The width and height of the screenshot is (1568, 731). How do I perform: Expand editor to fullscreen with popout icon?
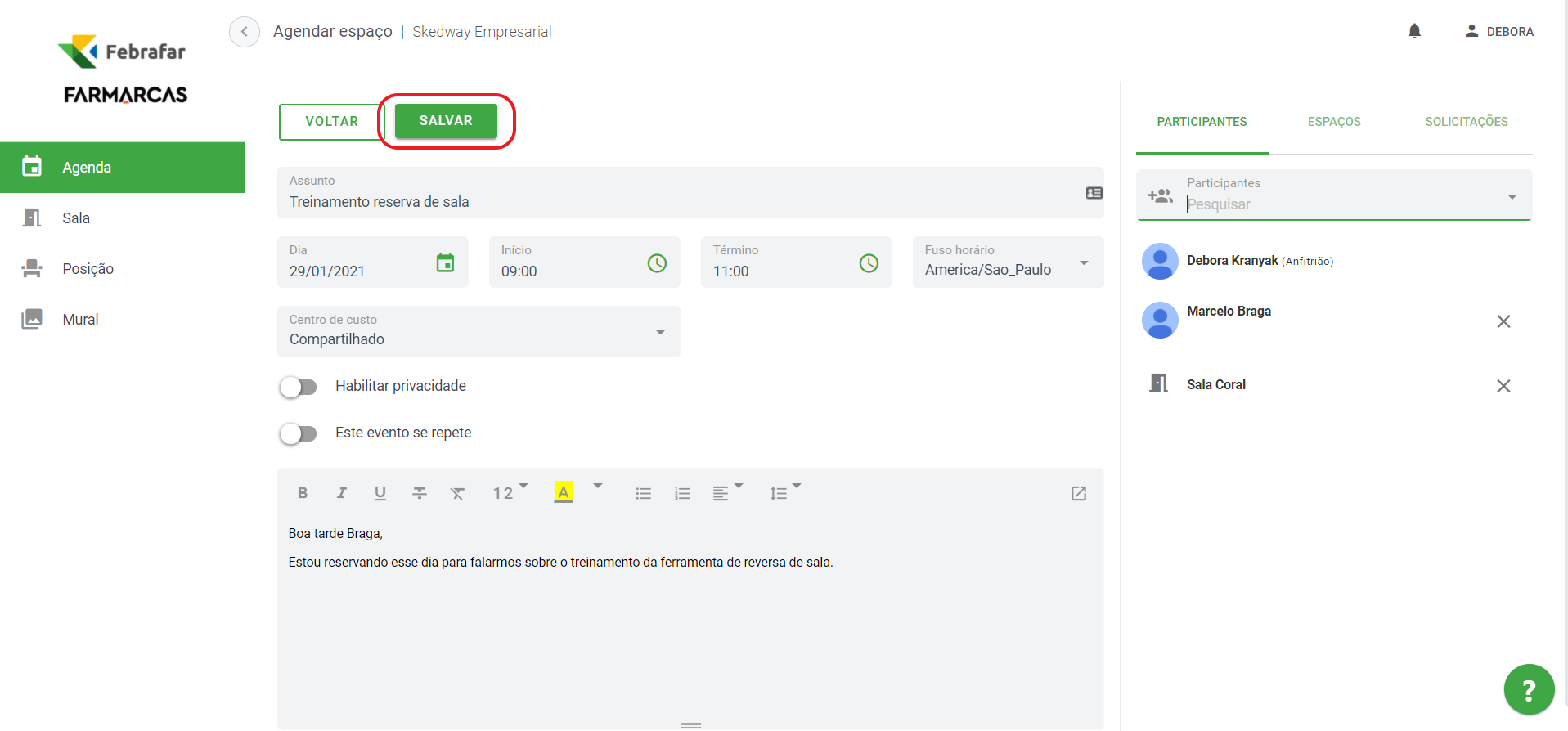1079,493
